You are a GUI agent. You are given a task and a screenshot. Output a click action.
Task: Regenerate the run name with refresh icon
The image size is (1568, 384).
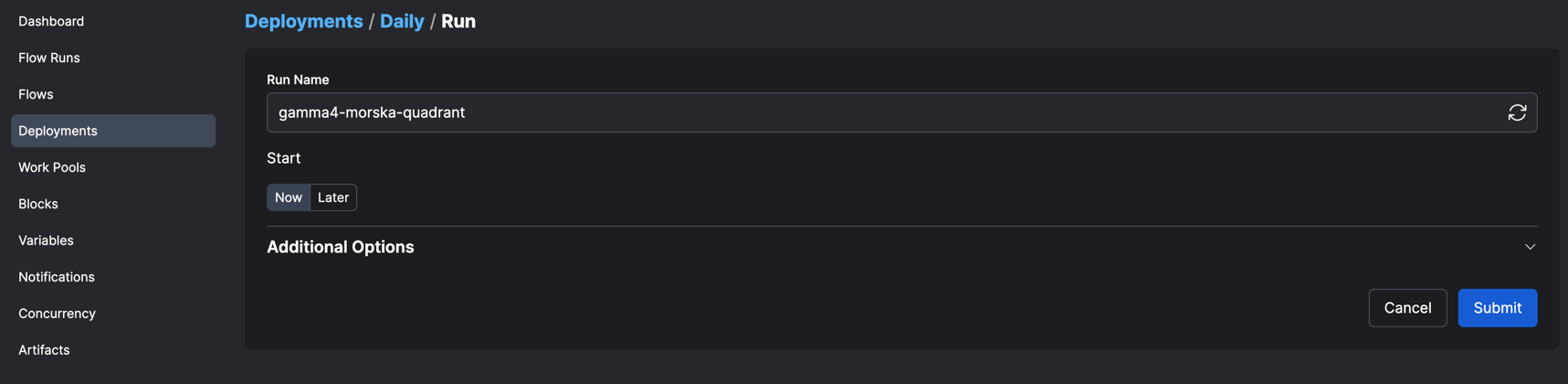click(1517, 112)
